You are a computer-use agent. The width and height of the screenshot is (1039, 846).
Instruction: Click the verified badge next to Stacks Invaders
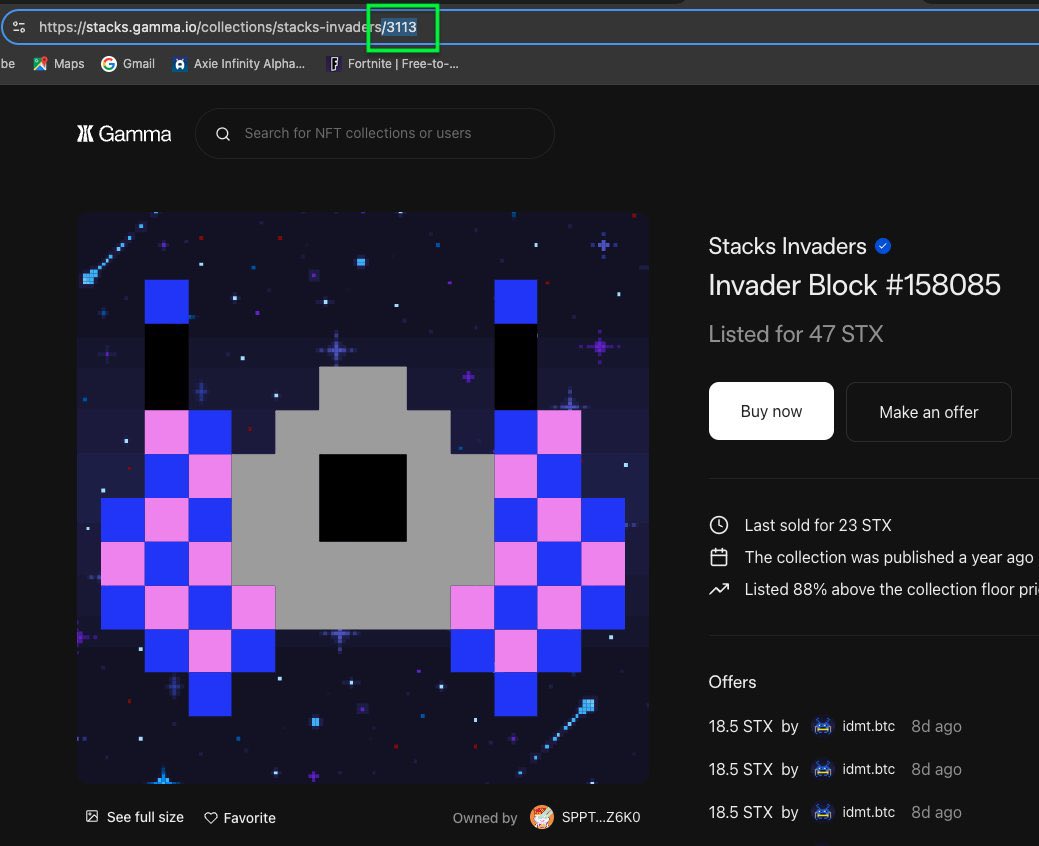(883, 246)
